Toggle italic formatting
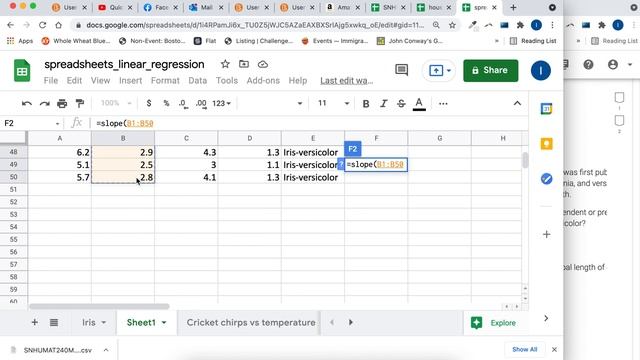640x360 pixels. point(384,104)
